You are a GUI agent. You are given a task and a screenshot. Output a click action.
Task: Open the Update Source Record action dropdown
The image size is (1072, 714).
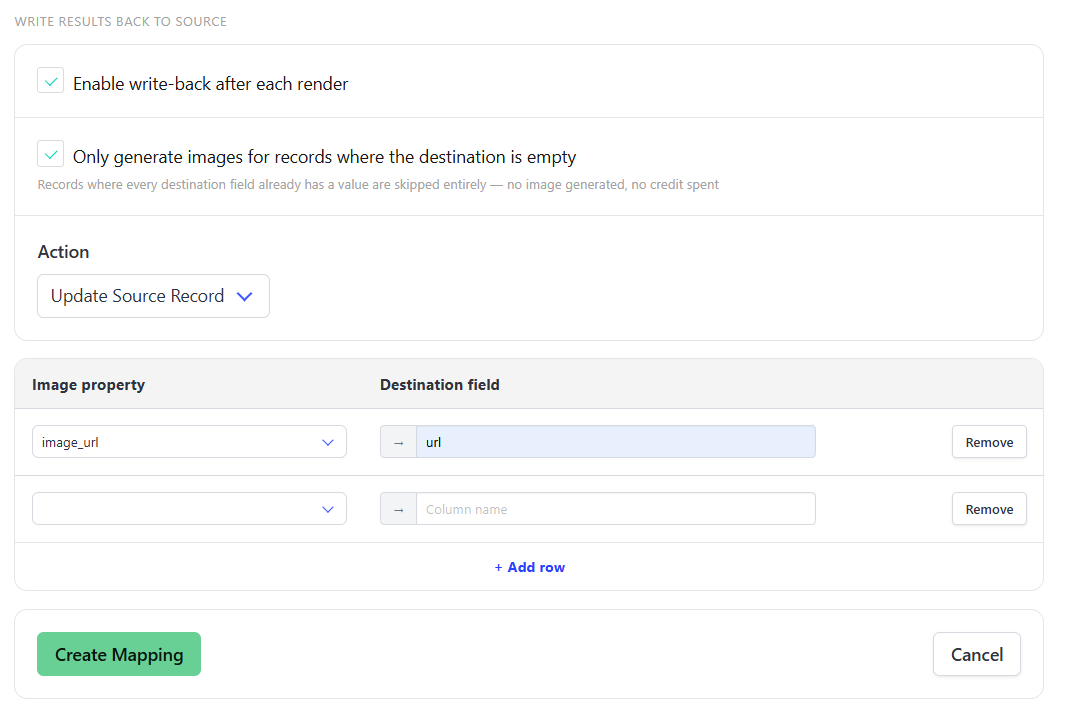coord(153,296)
